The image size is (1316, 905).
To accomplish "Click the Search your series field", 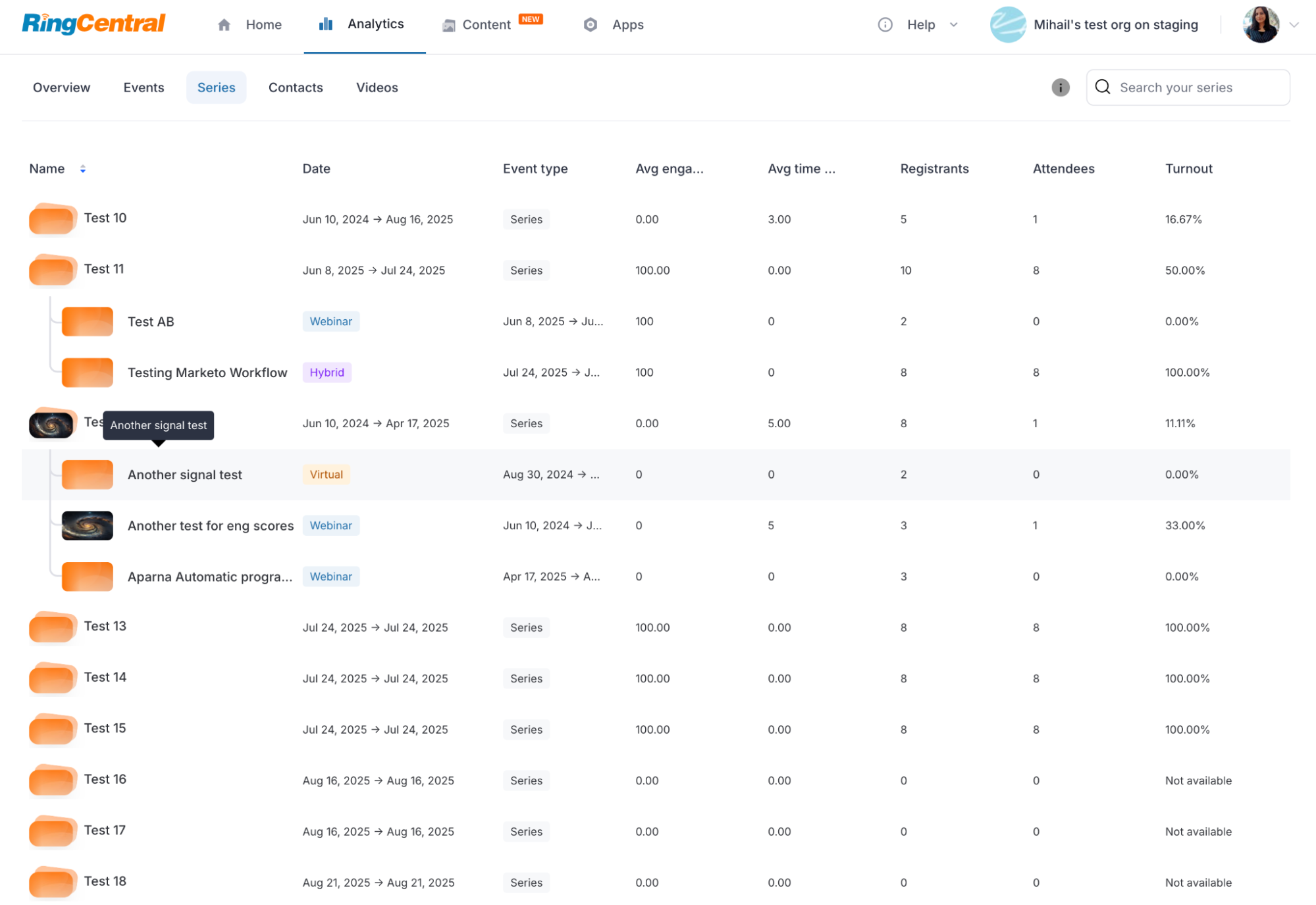I will click(1188, 88).
